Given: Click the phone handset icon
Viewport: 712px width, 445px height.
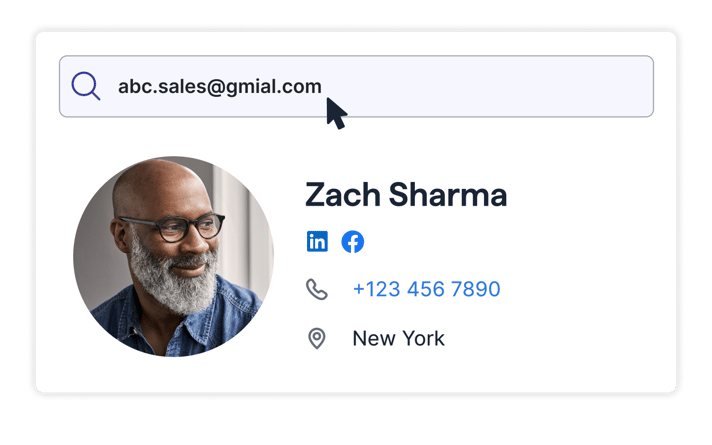Looking at the screenshot, I should point(316,289).
